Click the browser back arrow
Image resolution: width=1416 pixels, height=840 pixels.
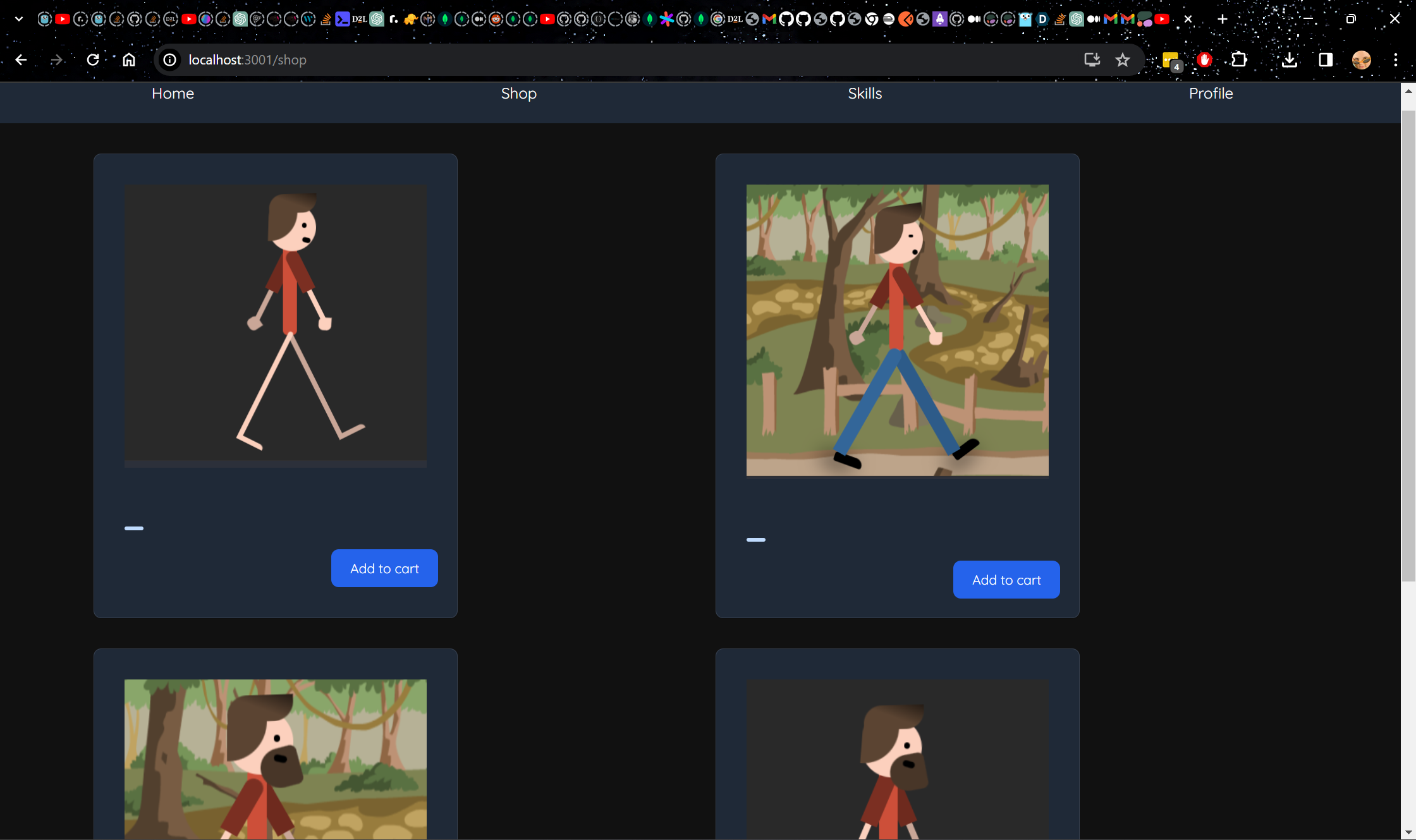[21, 59]
